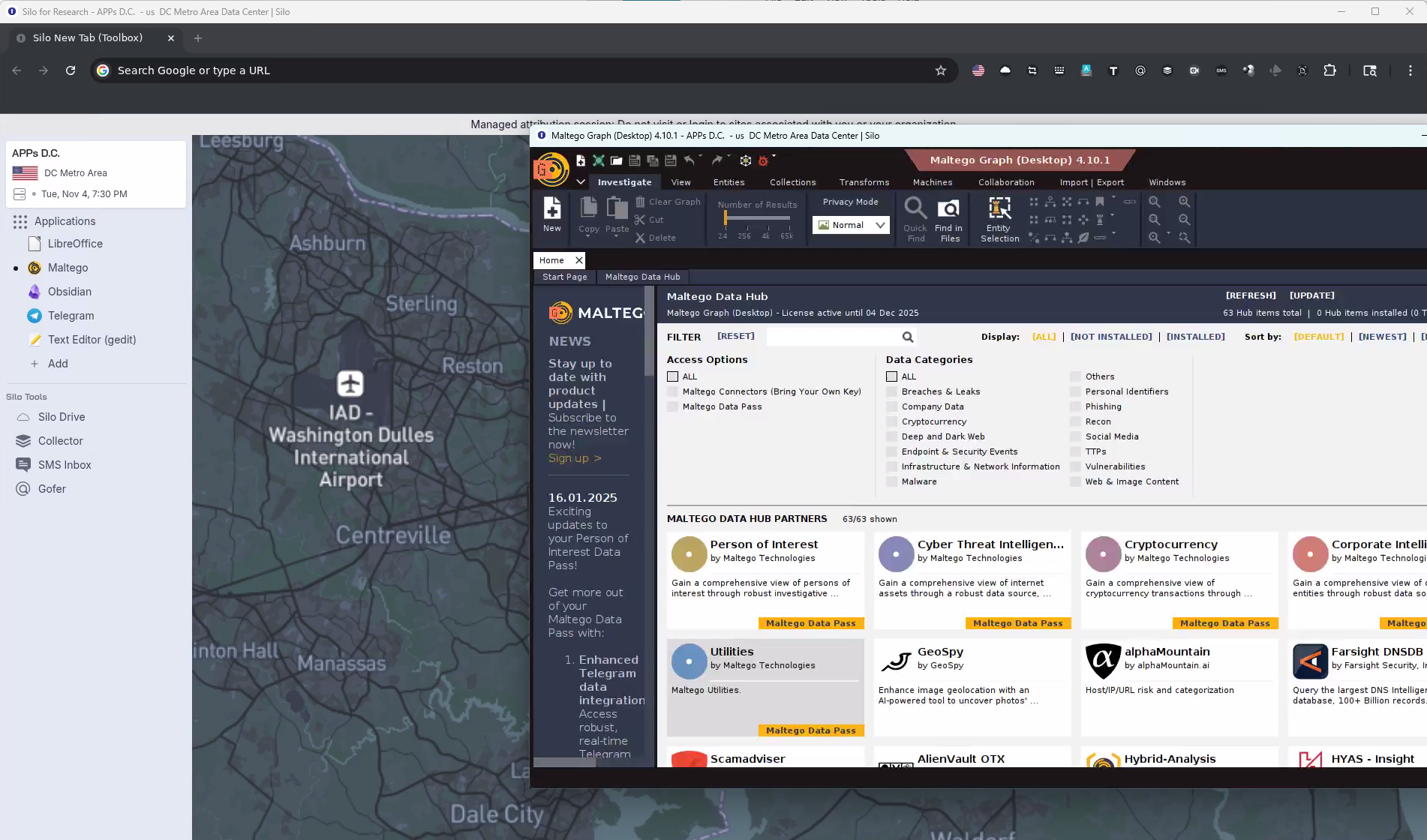Click the undo arrow in Maltego quick toolbar
Screen dimensions: 1427x840
(689, 160)
